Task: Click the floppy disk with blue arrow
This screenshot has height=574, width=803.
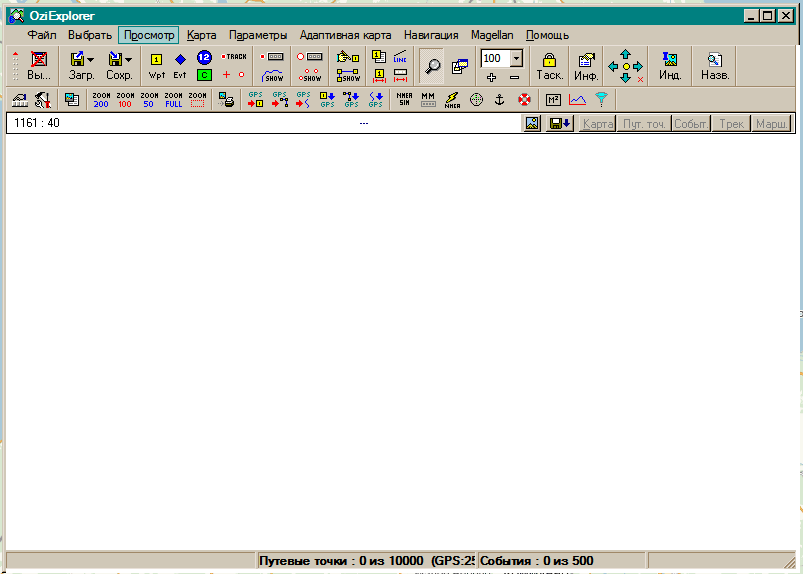Action: (x=559, y=123)
